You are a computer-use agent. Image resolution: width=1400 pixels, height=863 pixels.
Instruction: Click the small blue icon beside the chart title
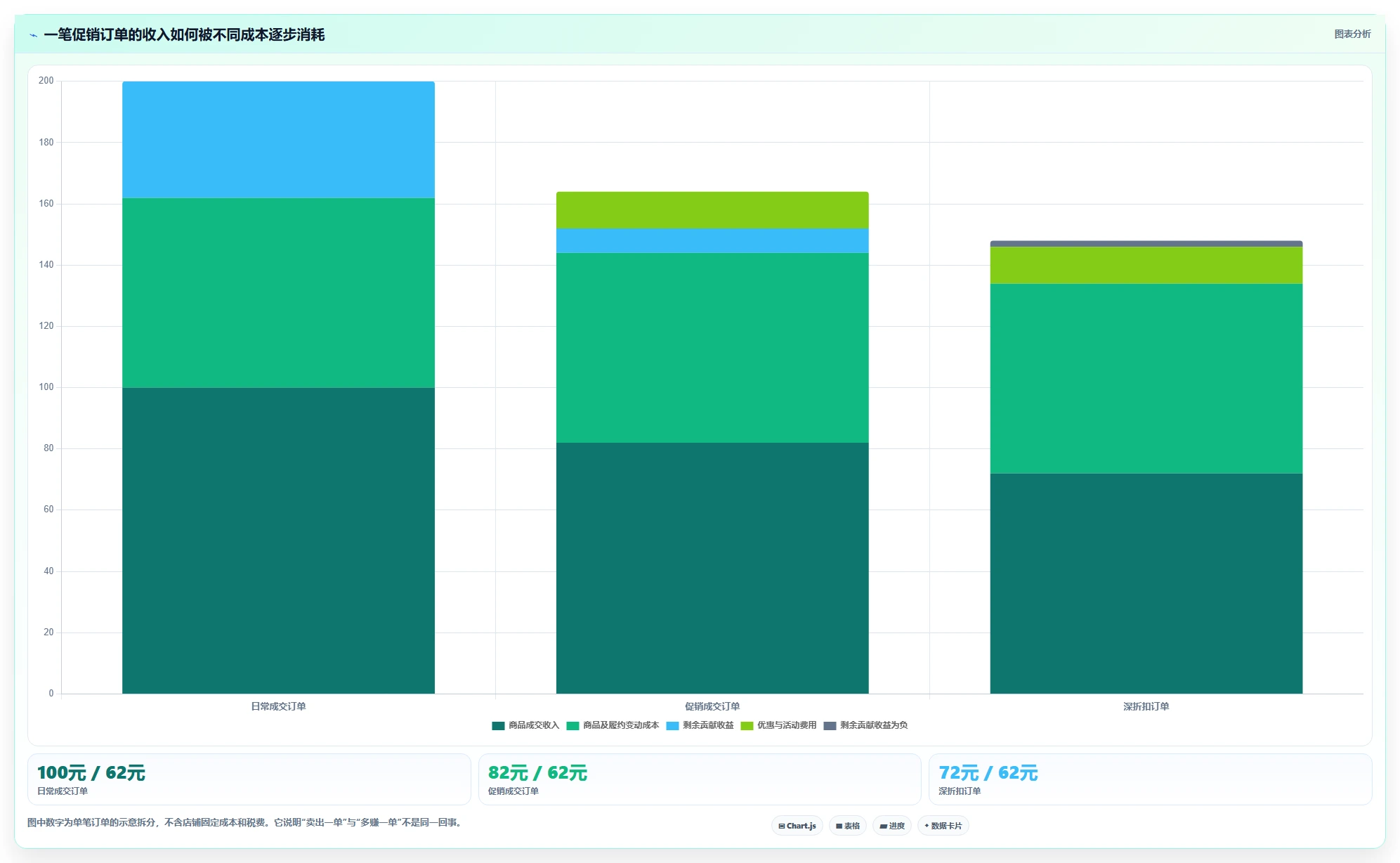point(33,35)
